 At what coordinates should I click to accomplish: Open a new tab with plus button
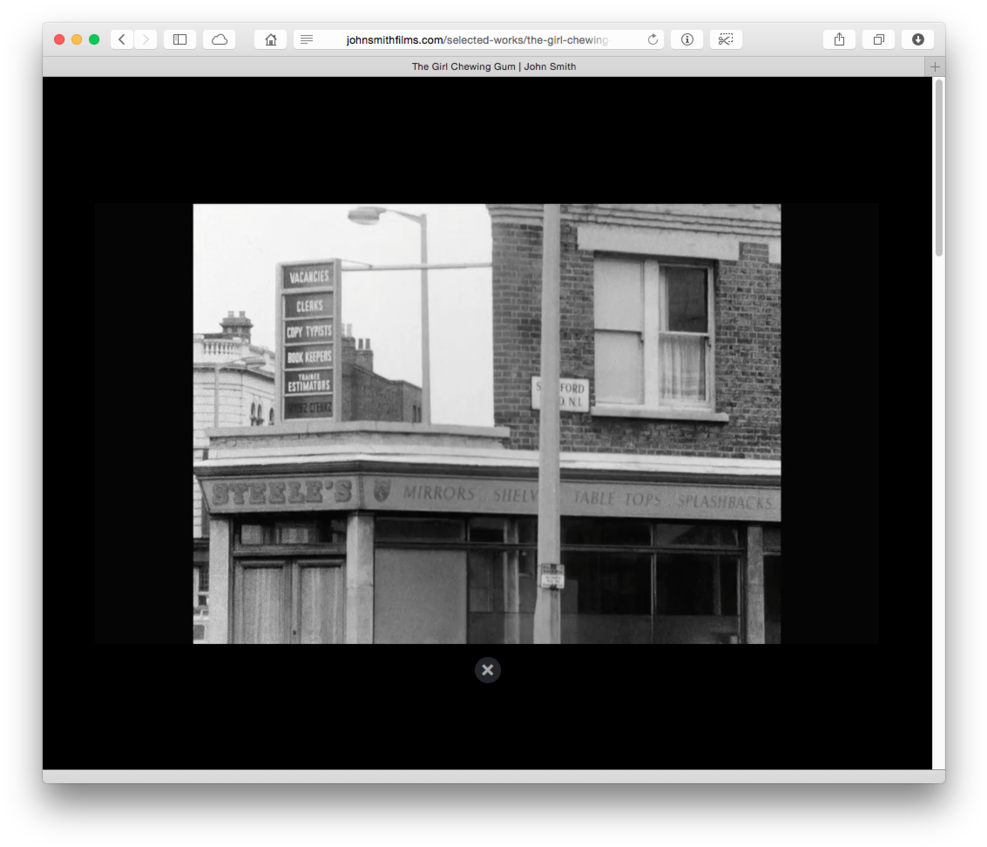tap(935, 67)
